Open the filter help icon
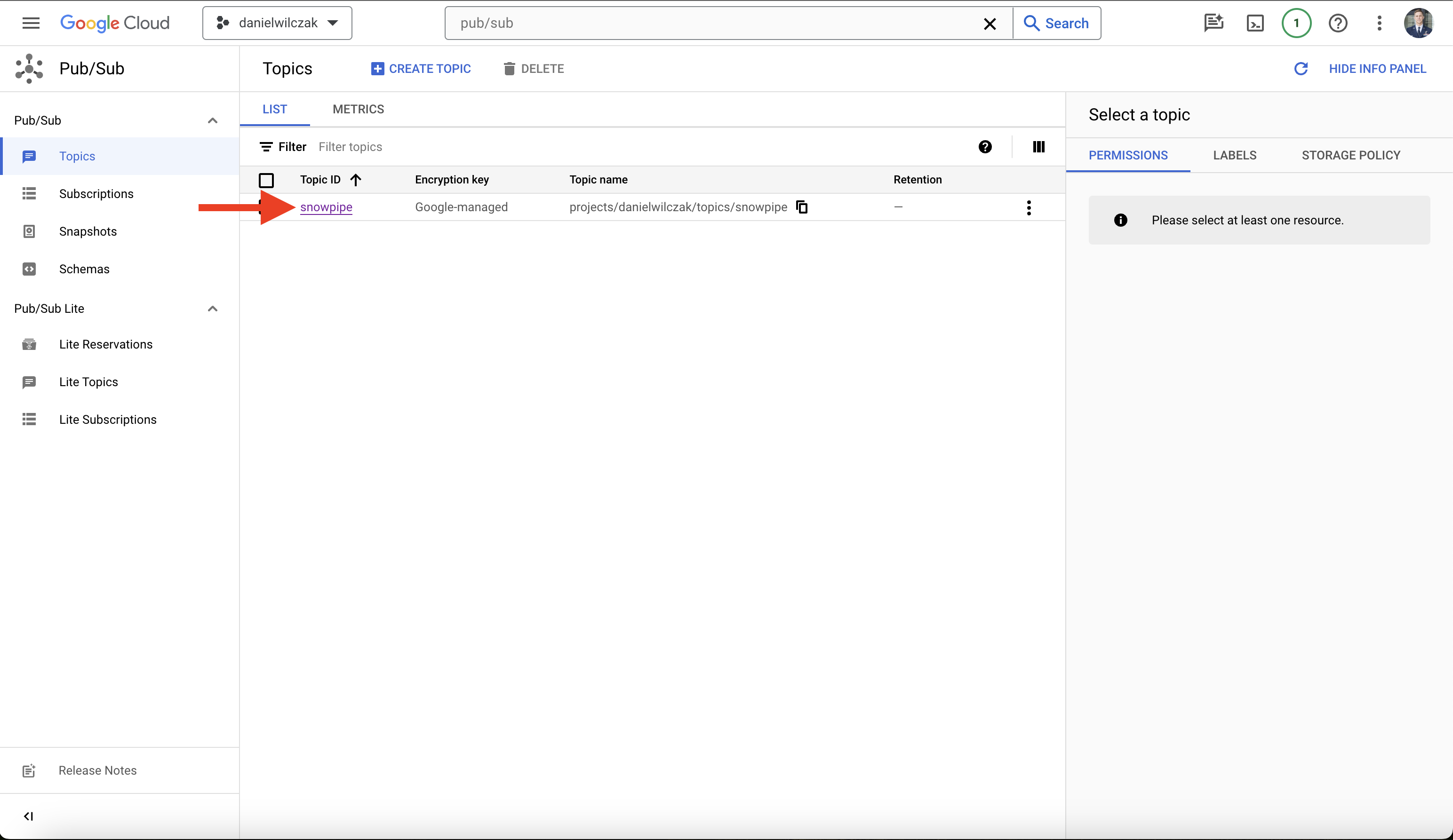Viewport: 1453px width, 840px height. (985, 147)
